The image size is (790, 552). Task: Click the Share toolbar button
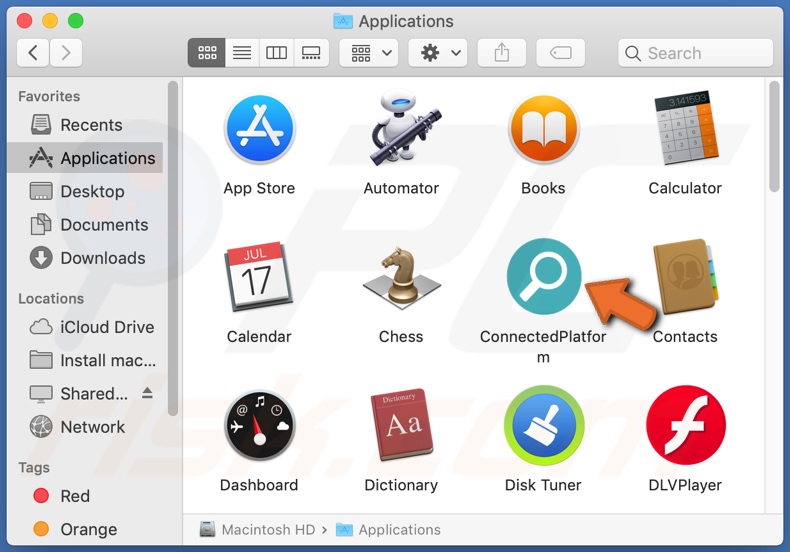[502, 53]
